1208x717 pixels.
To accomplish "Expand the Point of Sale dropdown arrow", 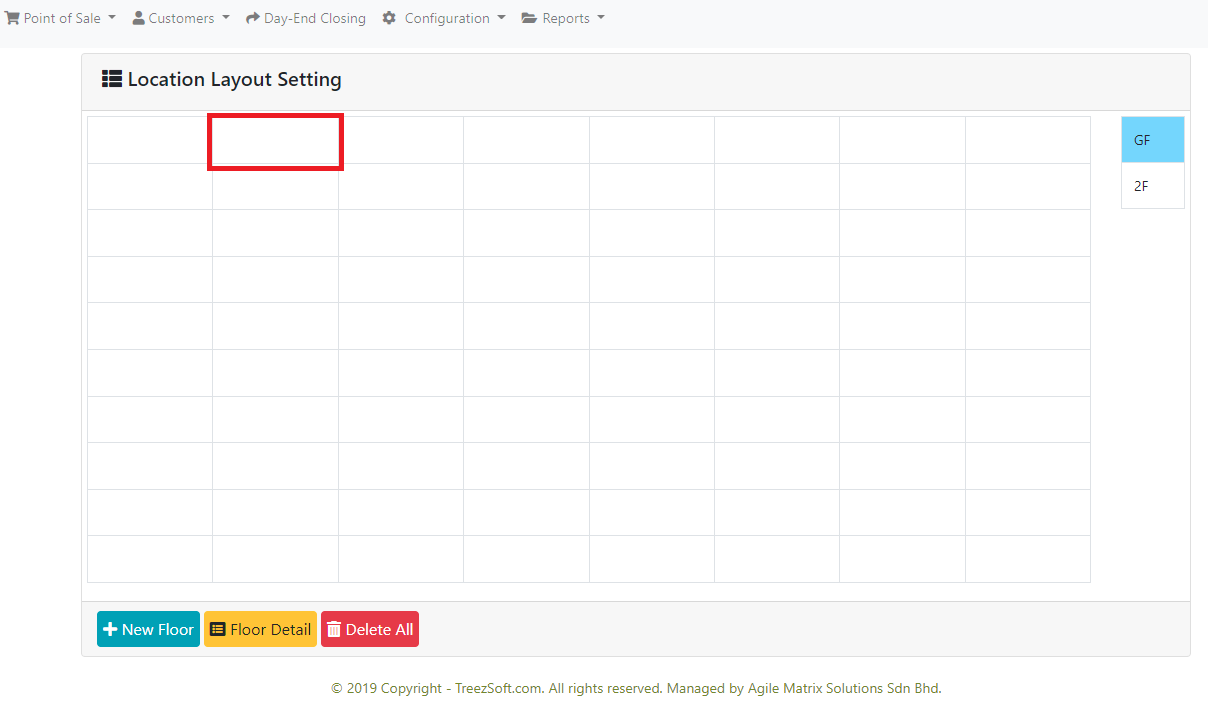I will click(x=111, y=18).
